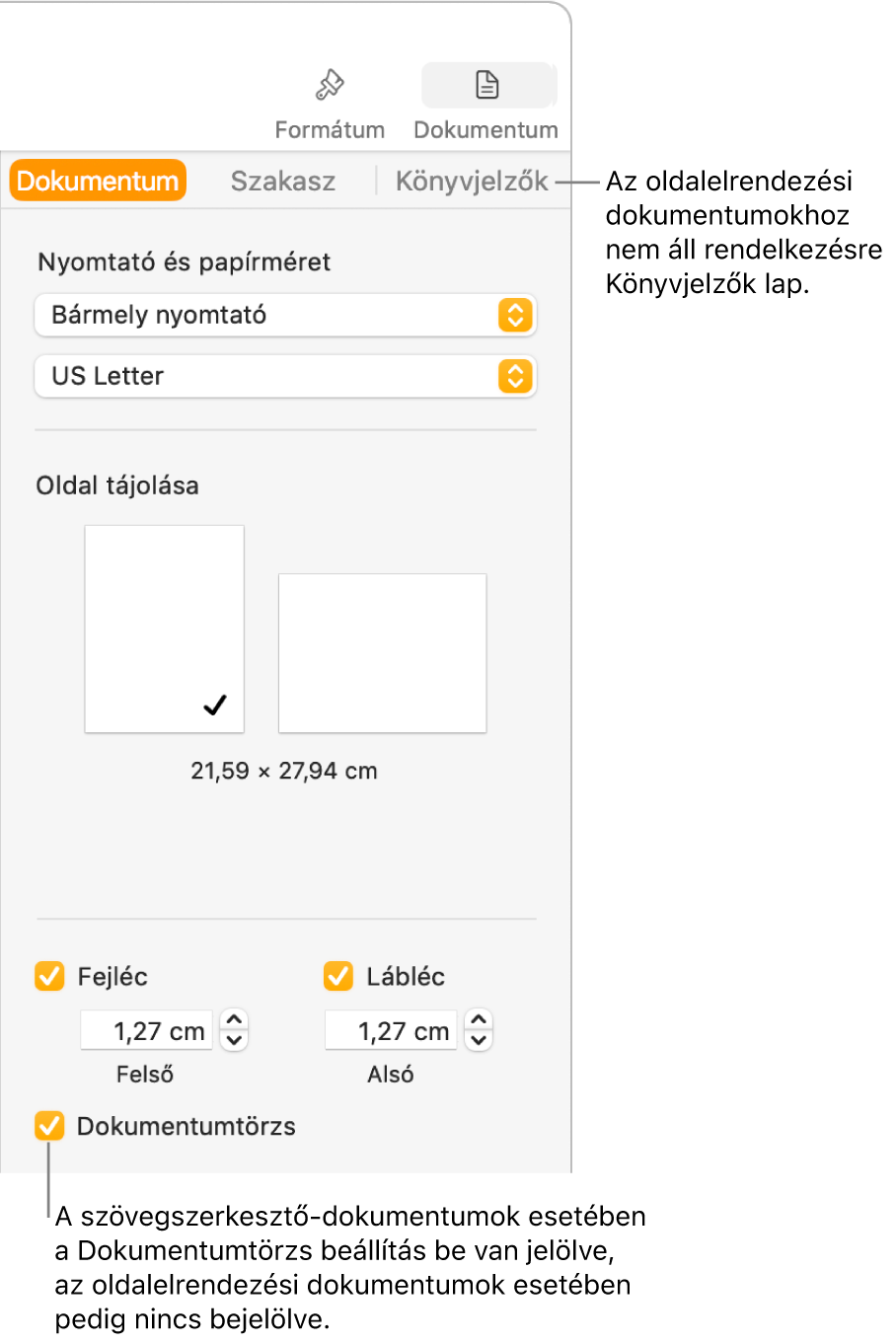Viewport: 896px width, 1344px height.
Task: Increase the Felső header margin with stepper up arrow
Action: tap(234, 1020)
